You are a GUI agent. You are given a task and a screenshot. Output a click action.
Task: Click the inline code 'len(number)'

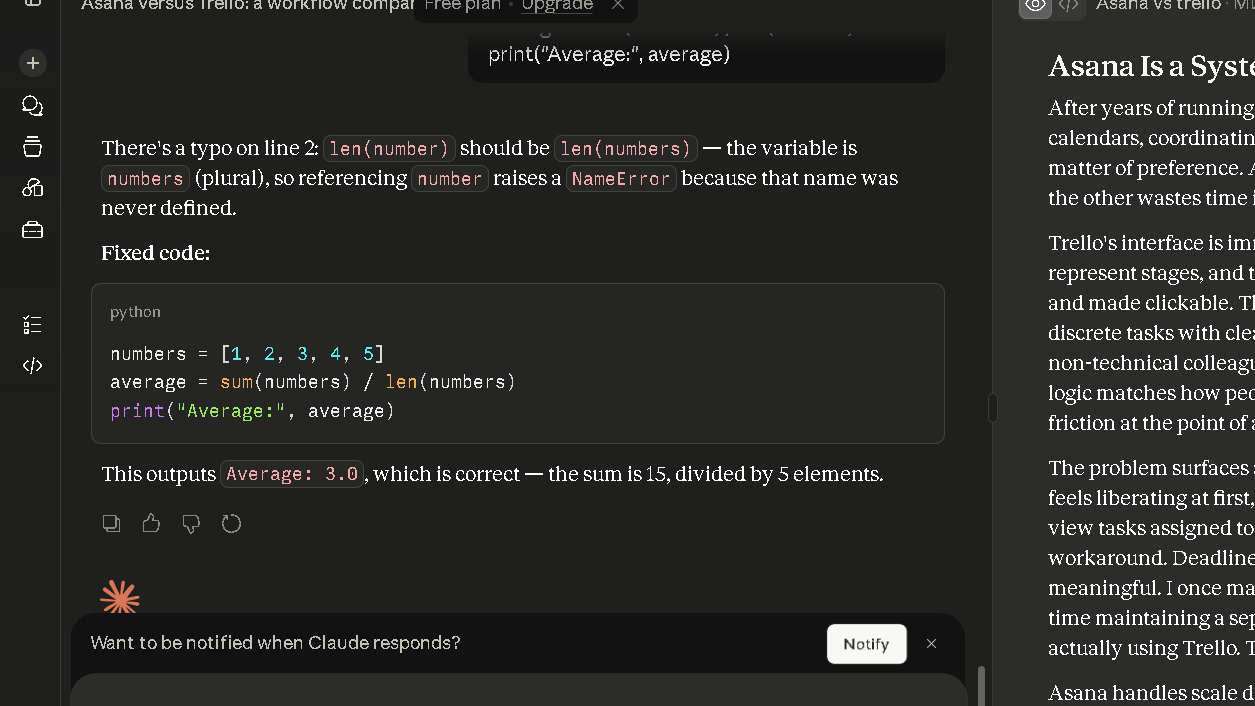(x=389, y=149)
